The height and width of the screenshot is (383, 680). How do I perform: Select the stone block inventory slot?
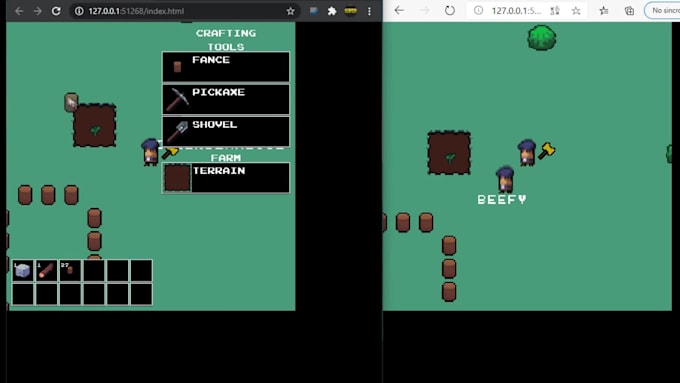(23, 271)
